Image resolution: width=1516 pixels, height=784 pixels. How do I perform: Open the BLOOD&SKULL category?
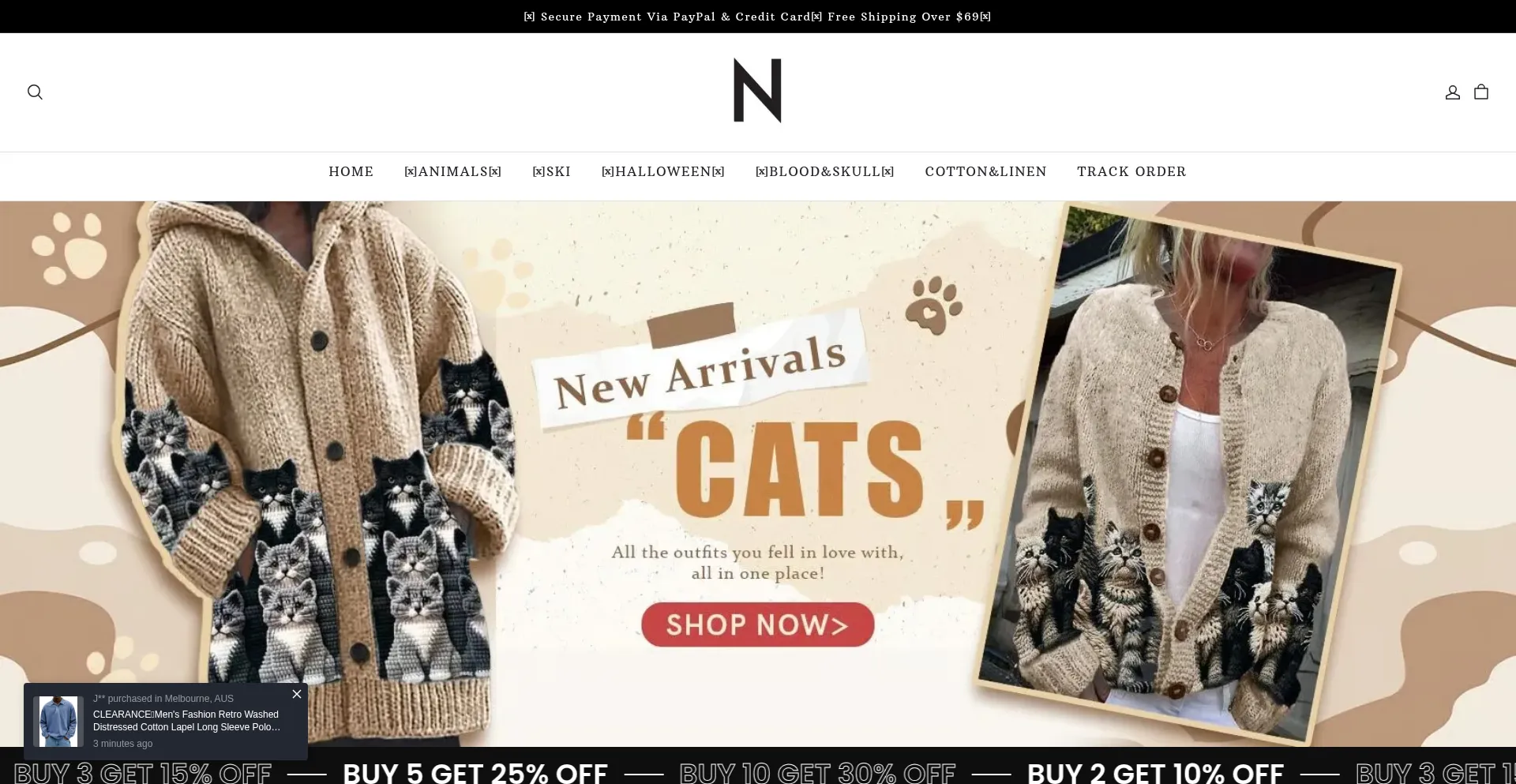coord(824,171)
